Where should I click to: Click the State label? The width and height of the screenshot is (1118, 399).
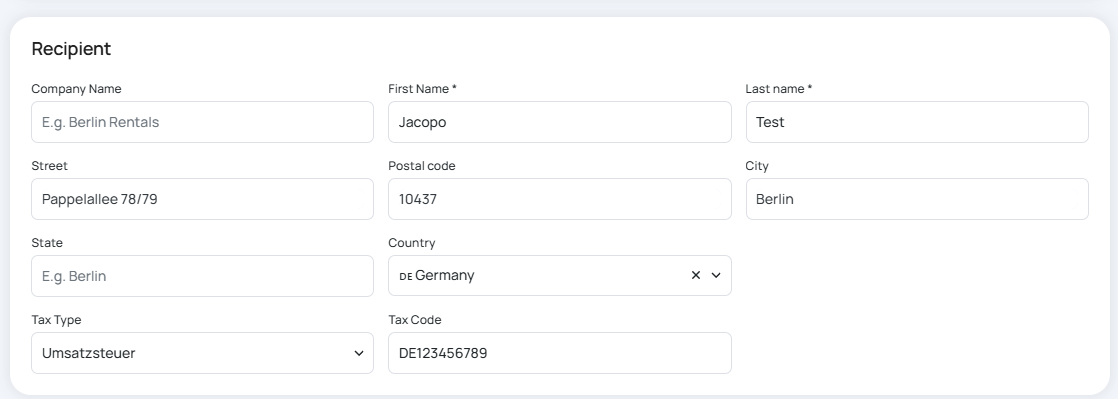pos(47,243)
